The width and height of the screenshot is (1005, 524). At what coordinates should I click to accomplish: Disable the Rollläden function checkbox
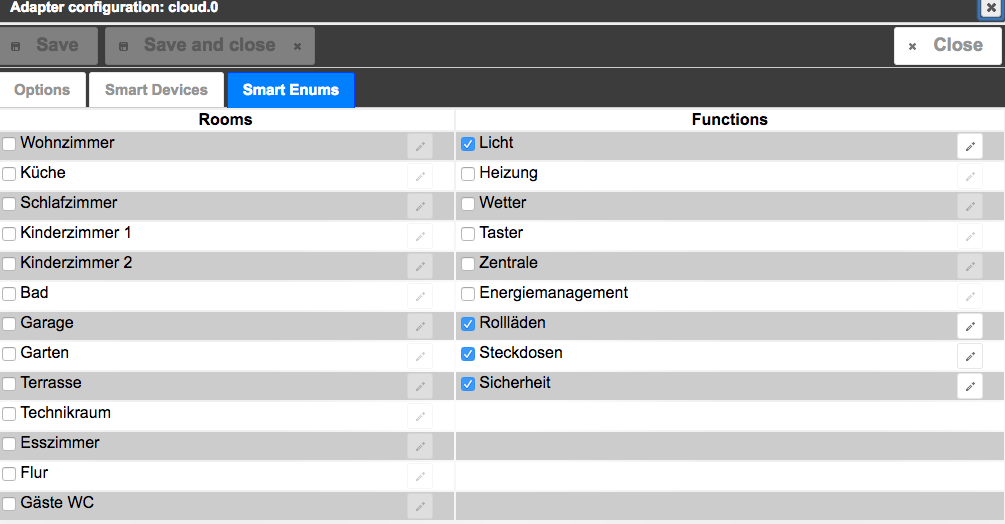pyautogui.click(x=468, y=324)
